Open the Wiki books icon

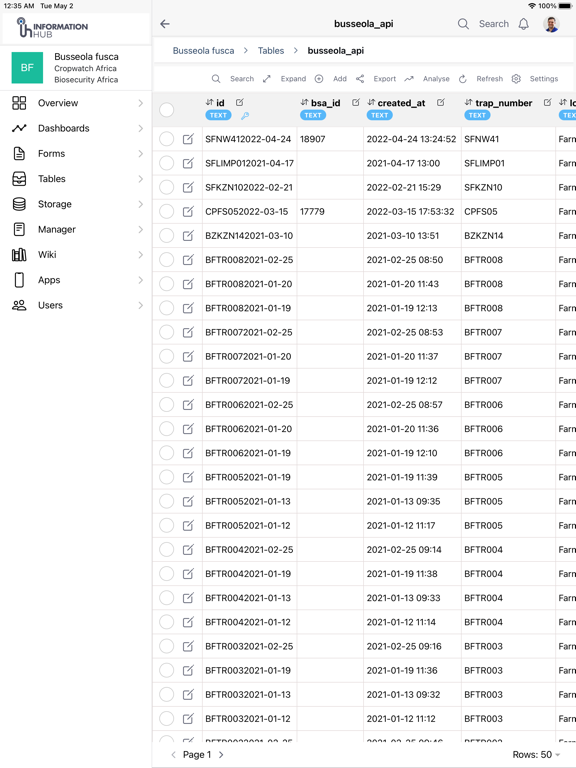[19, 255]
